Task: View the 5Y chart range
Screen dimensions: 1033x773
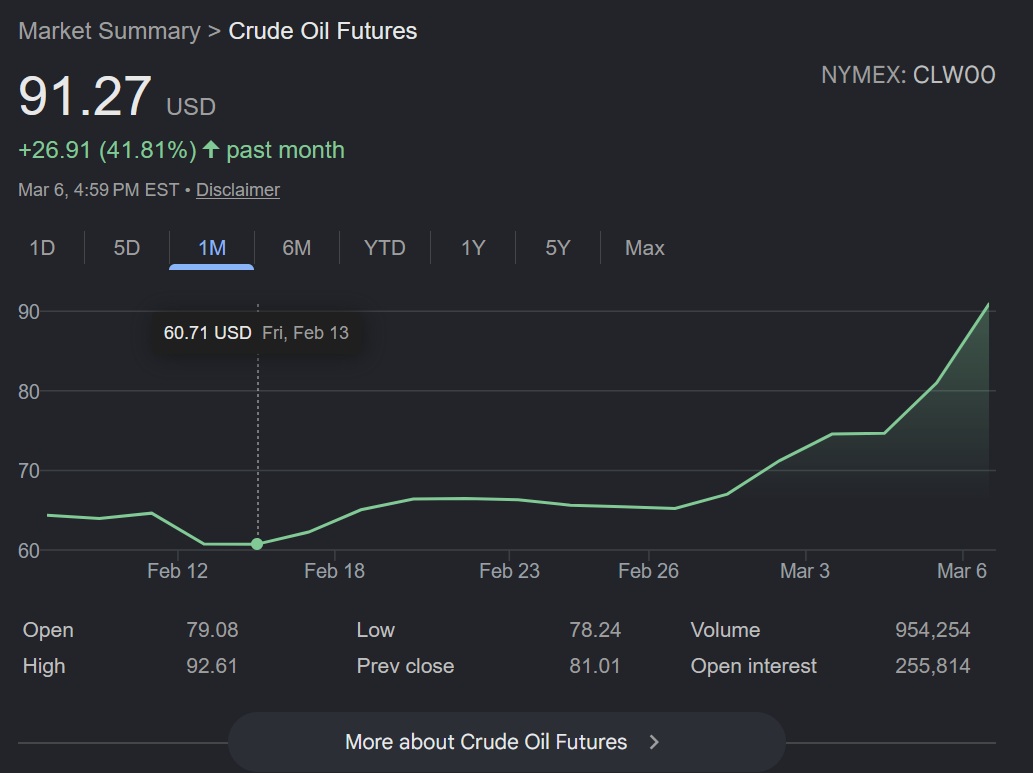Action: (x=558, y=248)
